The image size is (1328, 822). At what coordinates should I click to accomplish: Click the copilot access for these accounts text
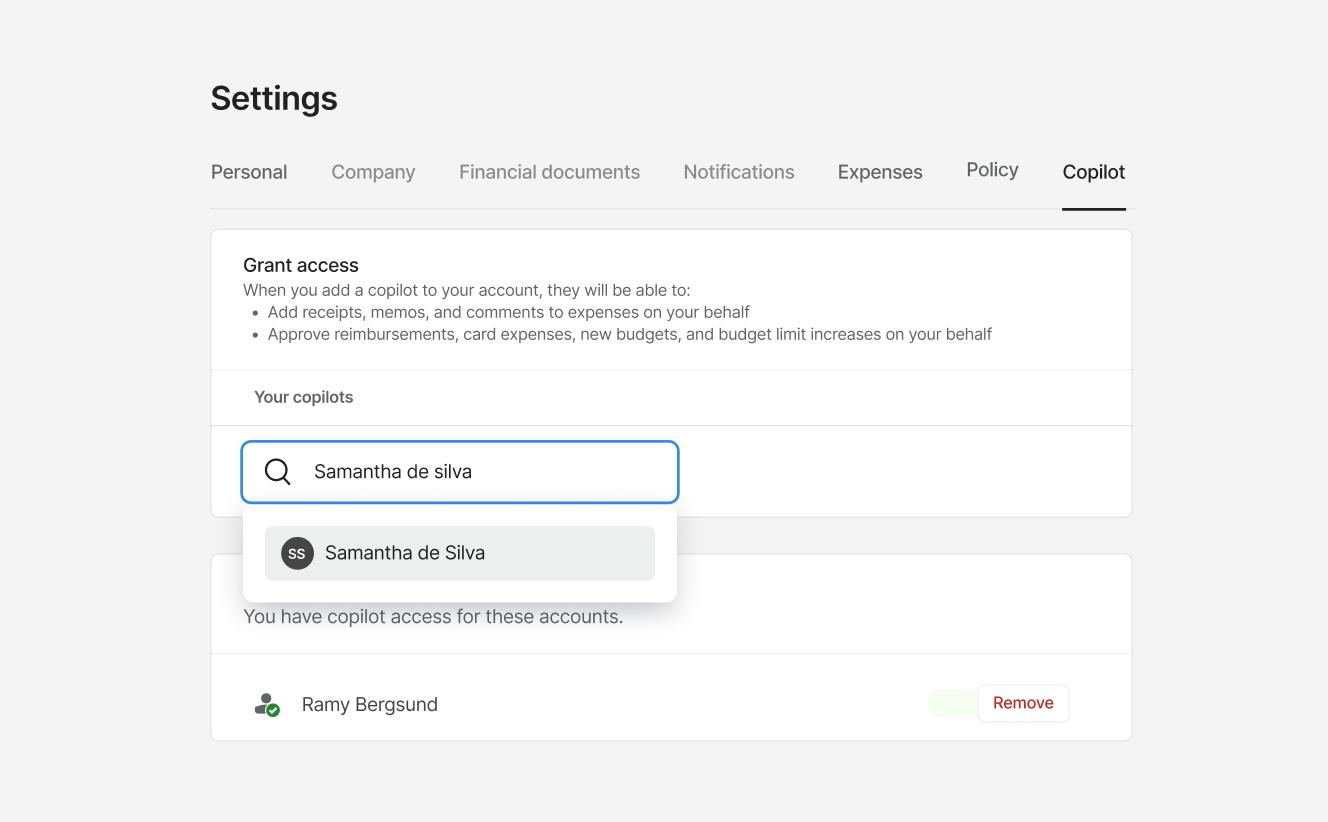click(x=433, y=616)
